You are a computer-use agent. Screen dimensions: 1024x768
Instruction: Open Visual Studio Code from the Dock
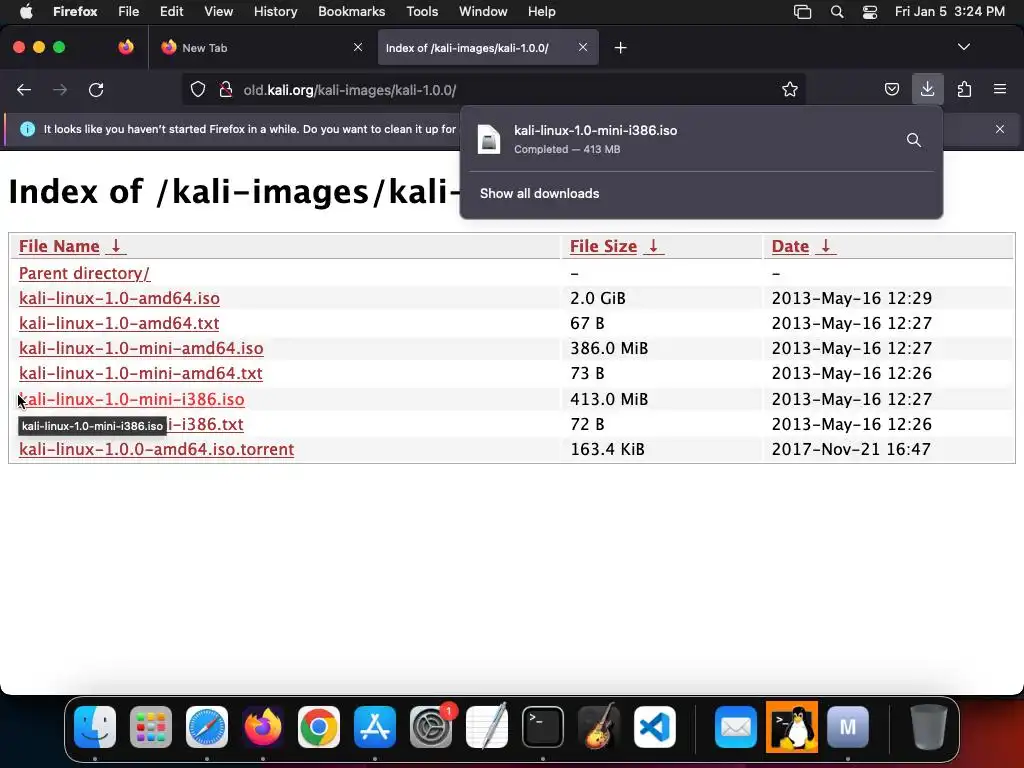coord(655,727)
